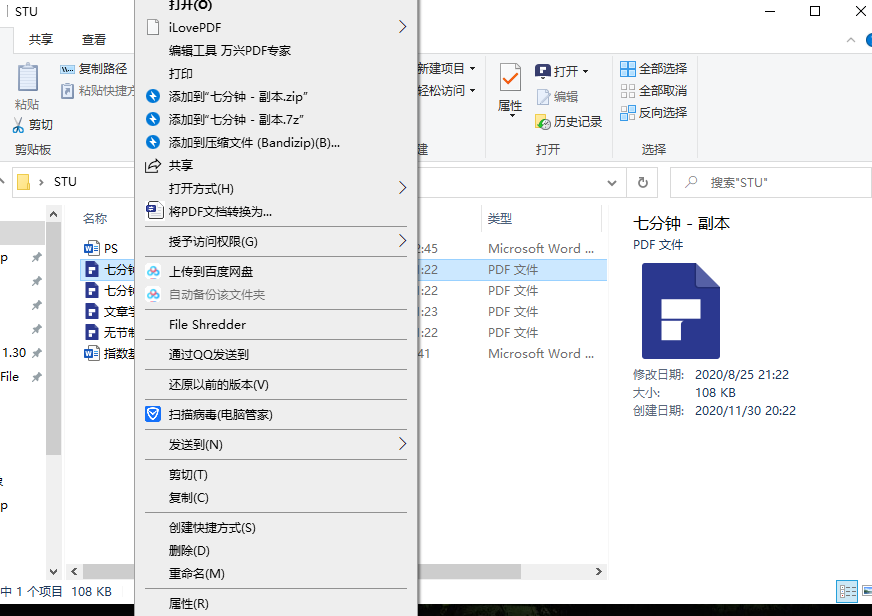Screen dimensions: 872x616
Task: Switch to details view via status bar icon
Action: [x=847, y=591]
